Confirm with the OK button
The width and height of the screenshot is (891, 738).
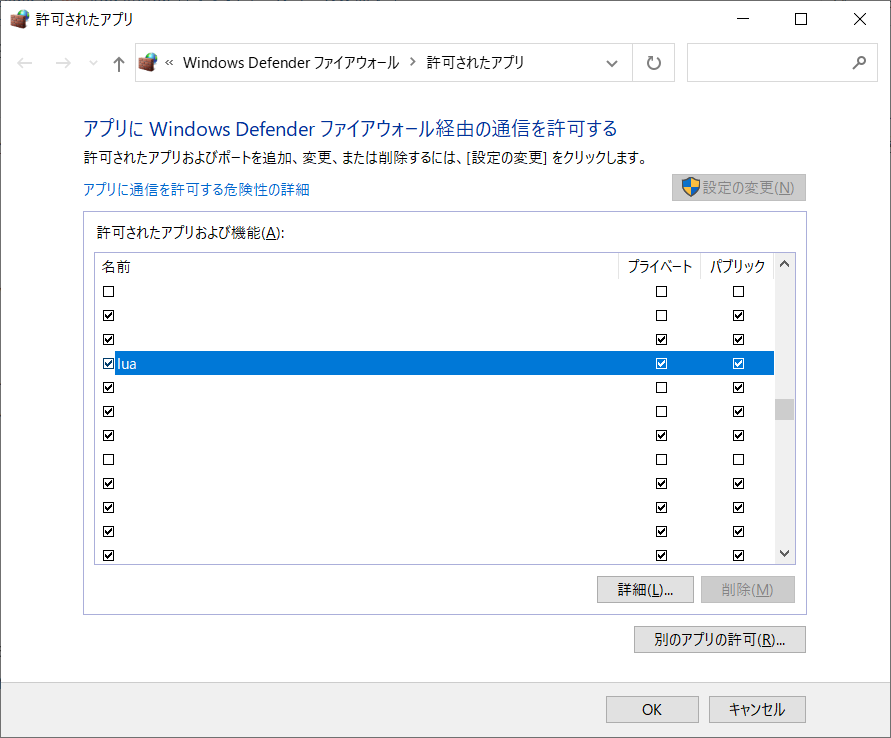coord(652,710)
